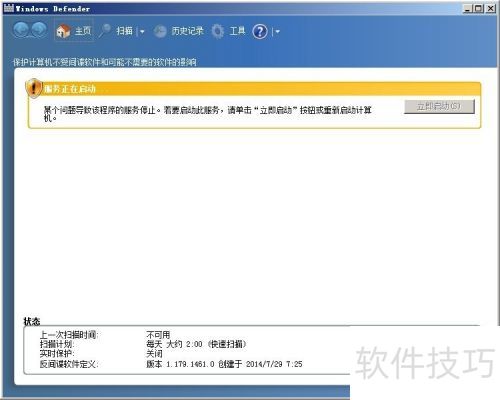Close the Windows Defender window
Screen dimensions: 500x400
click(490, 9)
